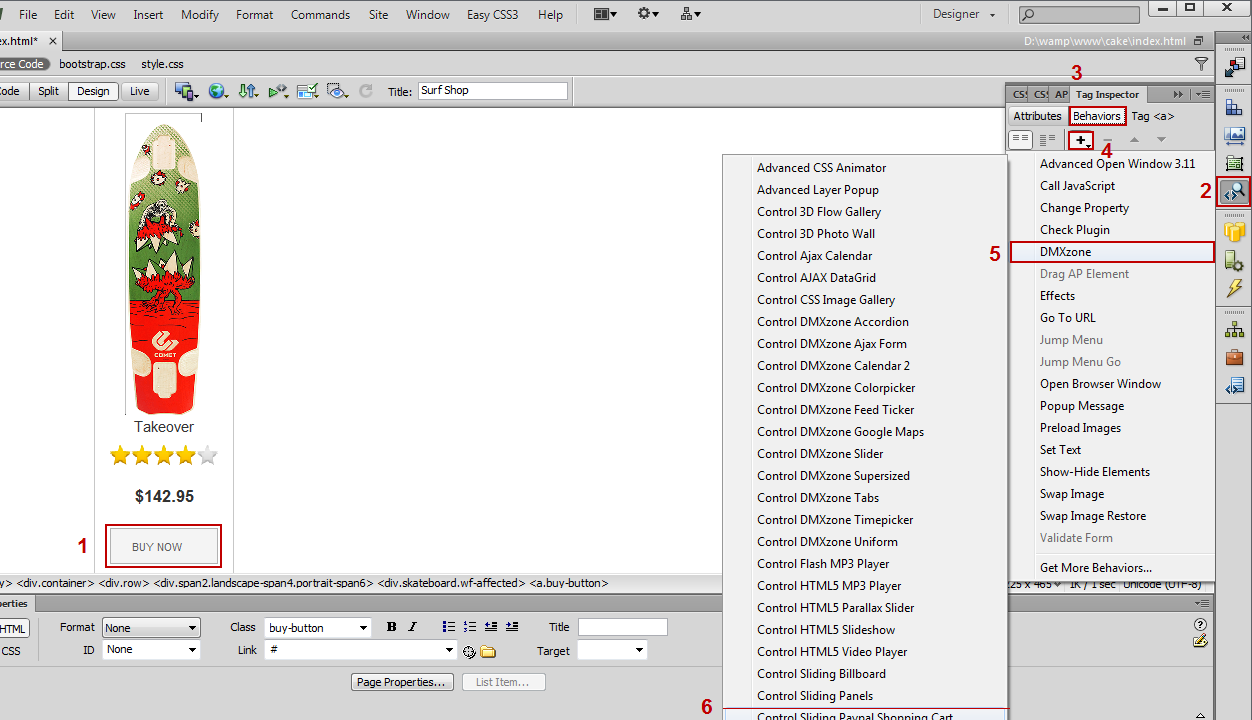Image resolution: width=1252 pixels, height=720 pixels.
Task: Select a.buy-button in tag selector
Action: tap(568, 583)
